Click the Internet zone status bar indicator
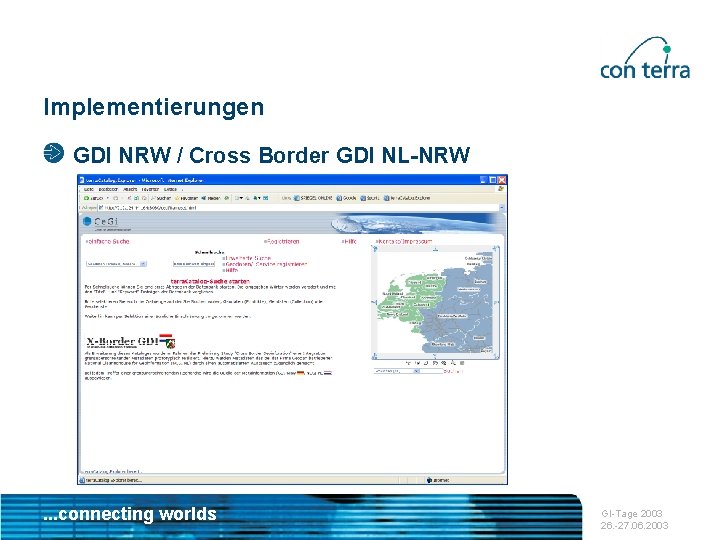This screenshot has width=720, height=540. [438, 480]
